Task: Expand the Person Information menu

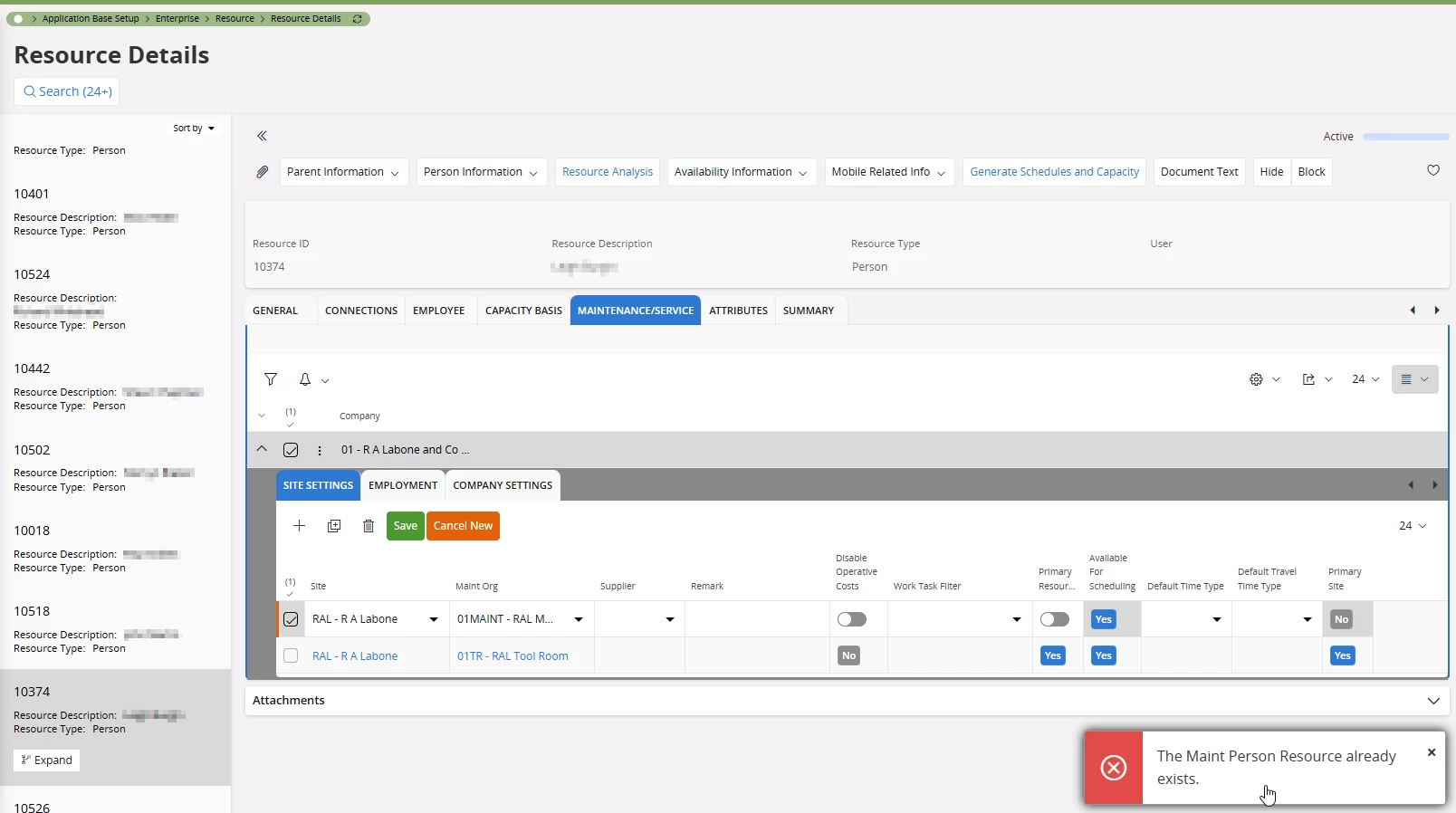Action: (x=481, y=172)
